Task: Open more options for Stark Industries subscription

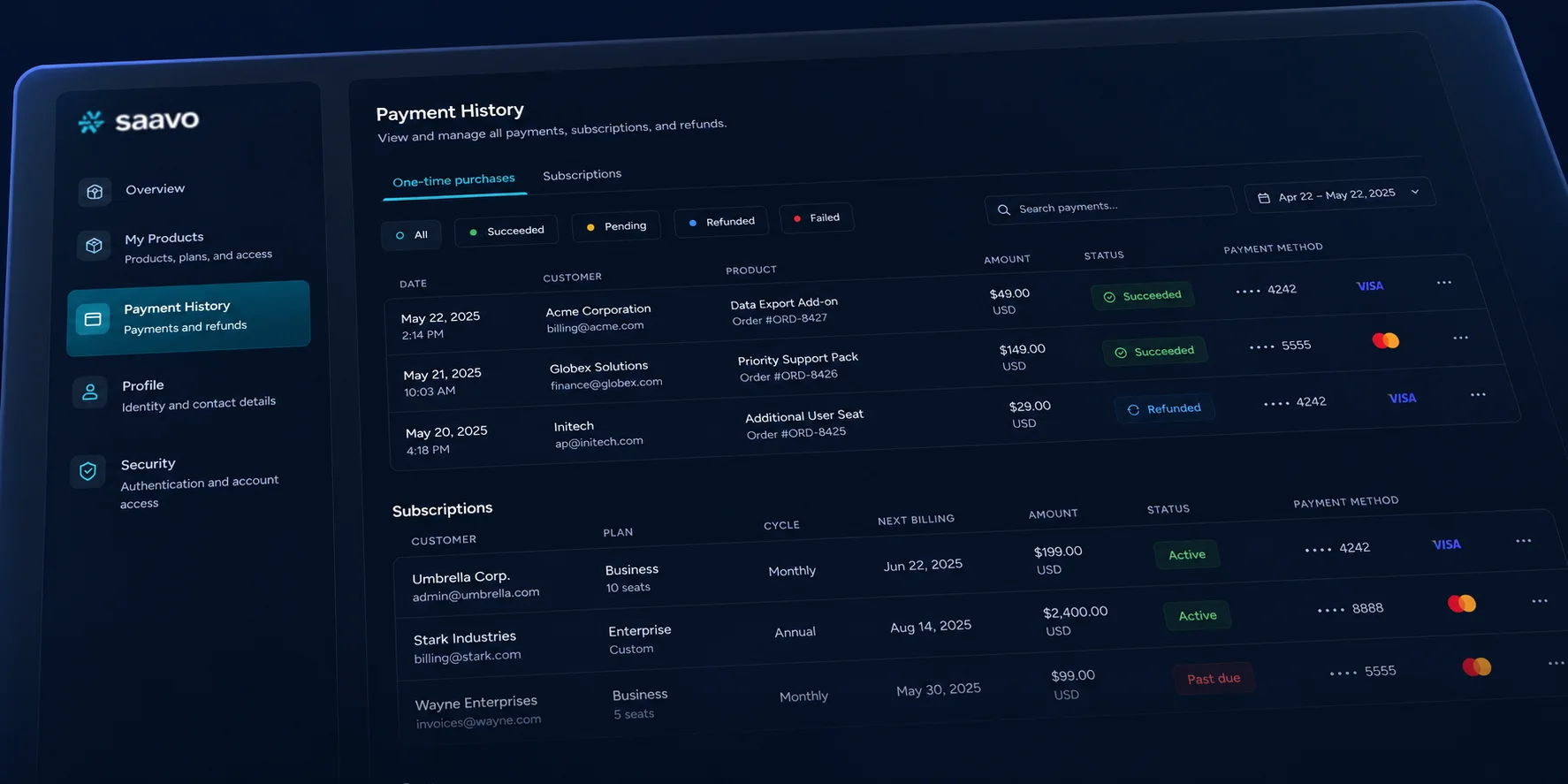Action: pos(1540,601)
